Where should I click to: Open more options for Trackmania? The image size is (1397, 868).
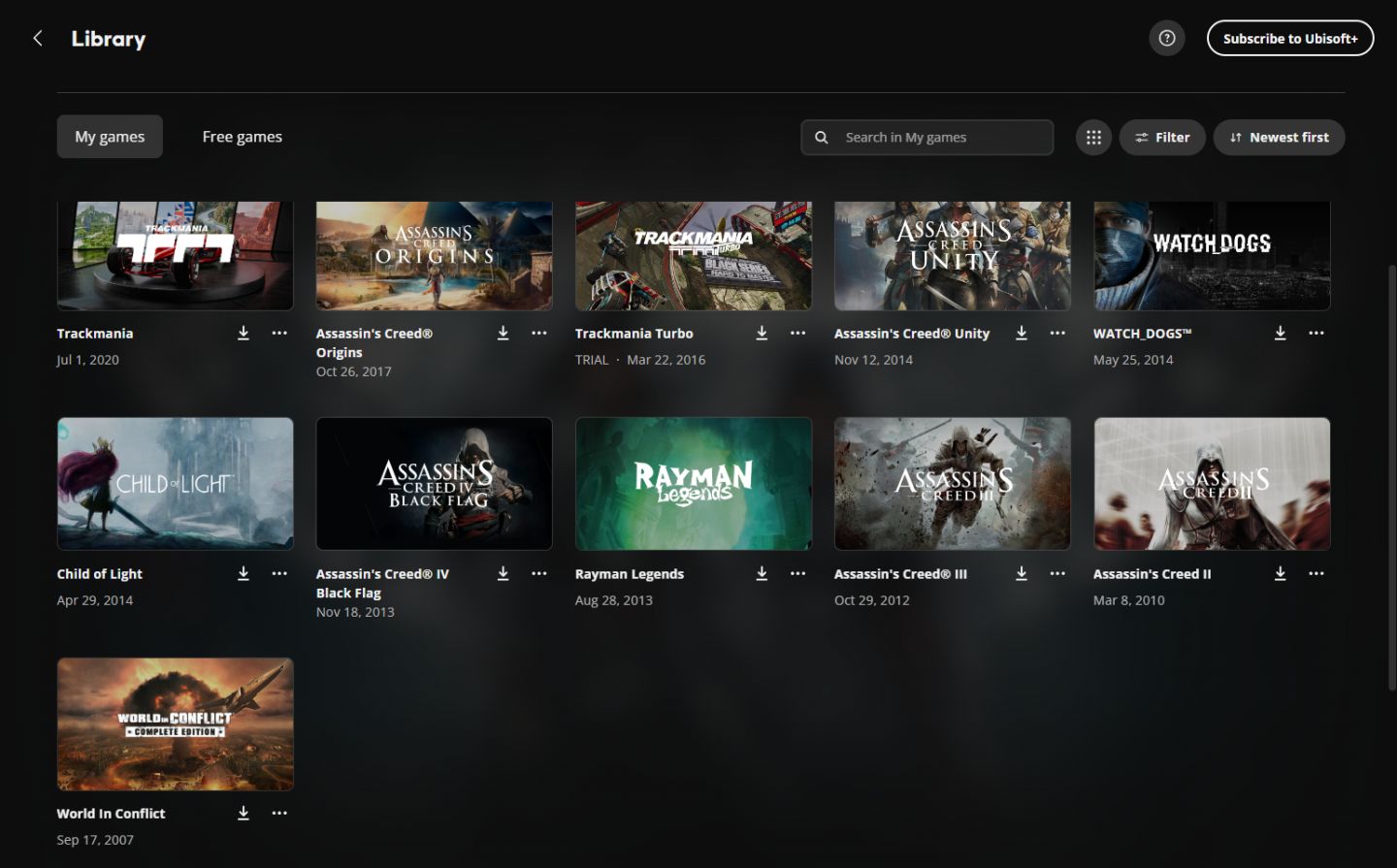coord(279,333)
